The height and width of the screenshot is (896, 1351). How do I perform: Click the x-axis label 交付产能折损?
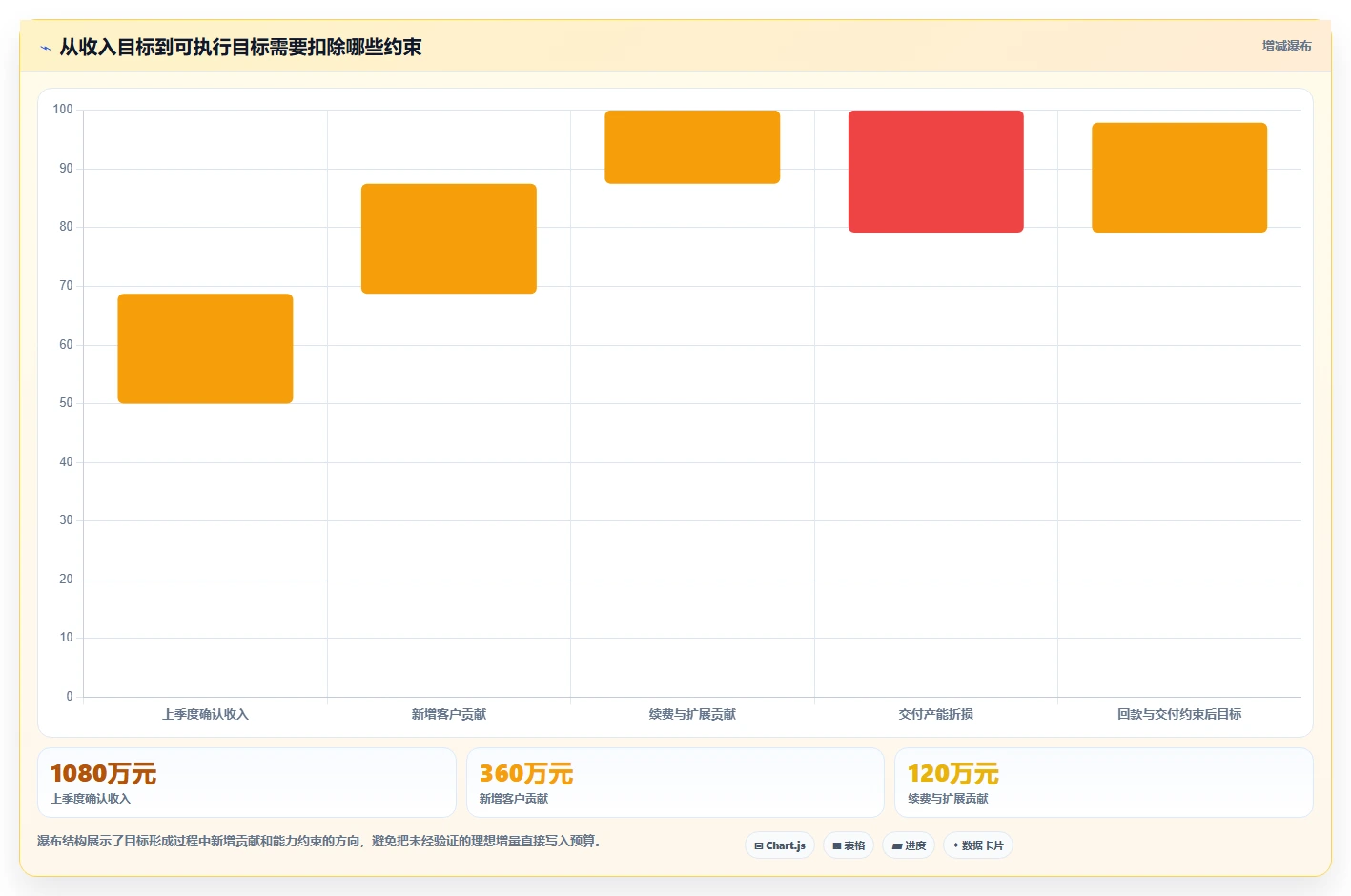click(936, 714)
